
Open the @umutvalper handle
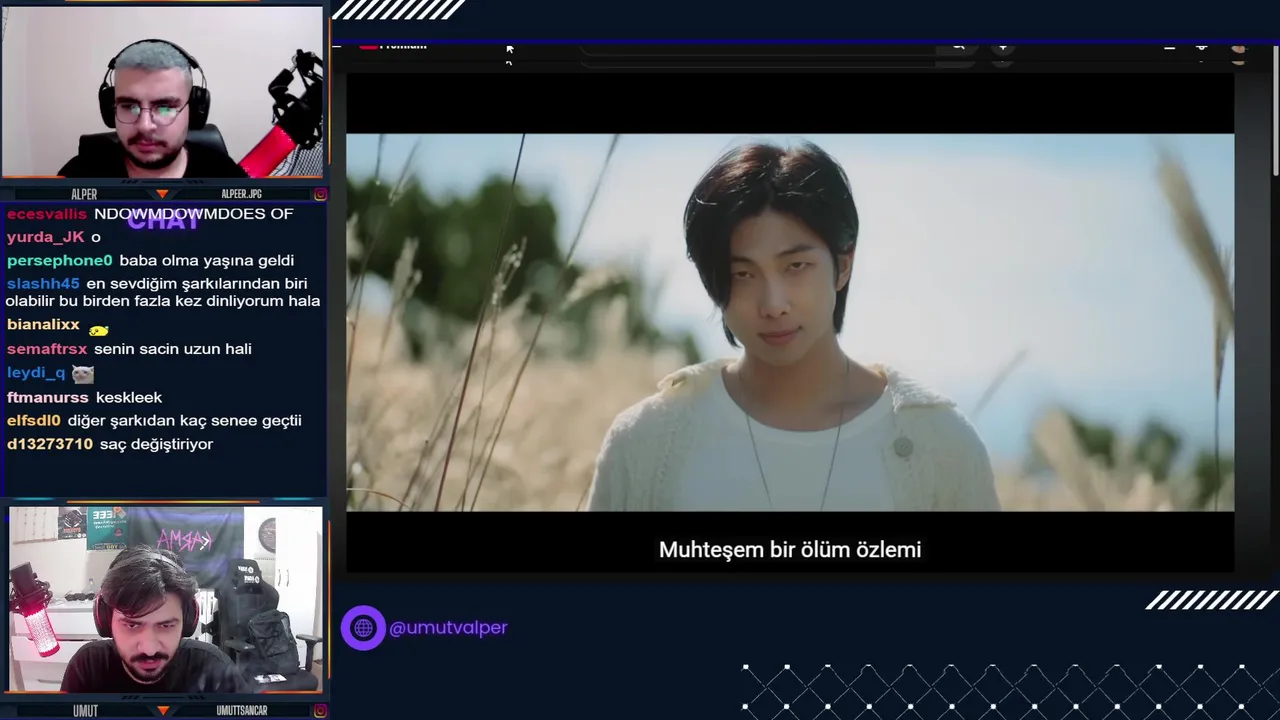[x=448, y=628]
